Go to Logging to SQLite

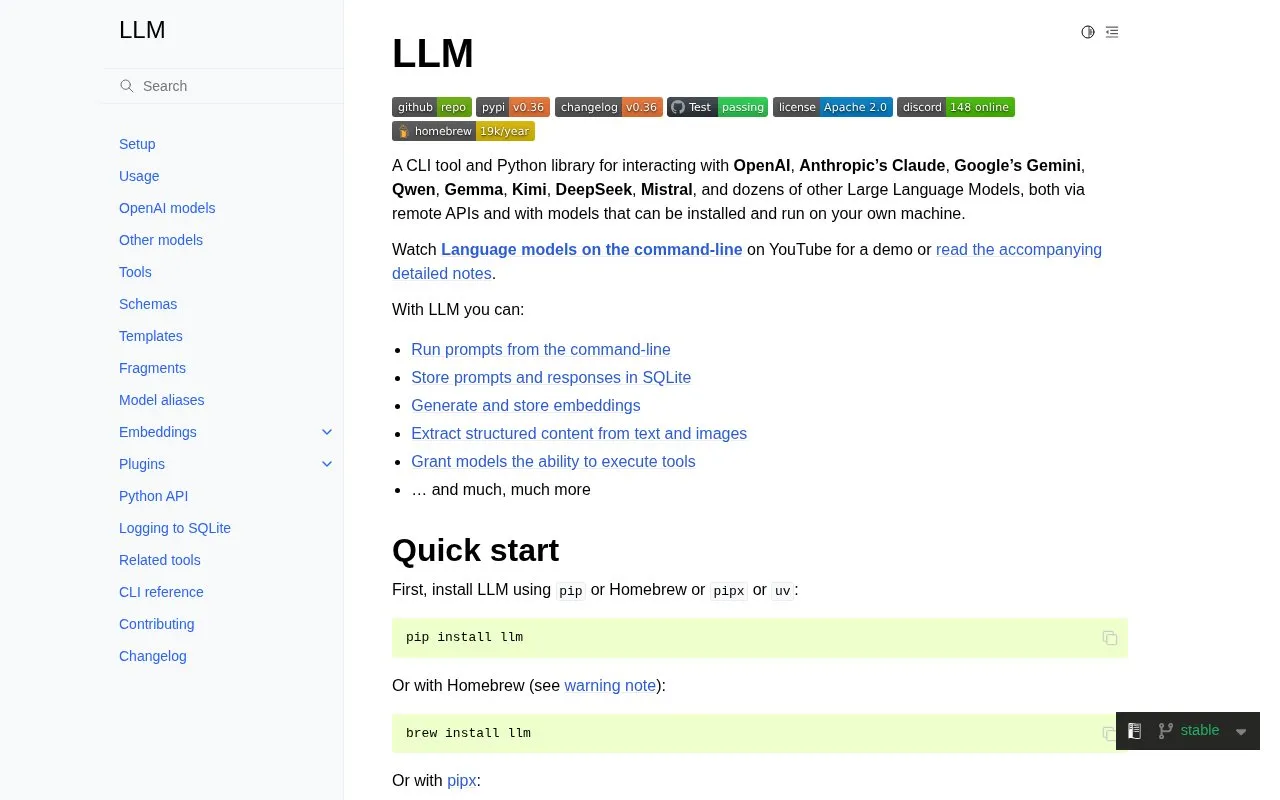point(175,528)
